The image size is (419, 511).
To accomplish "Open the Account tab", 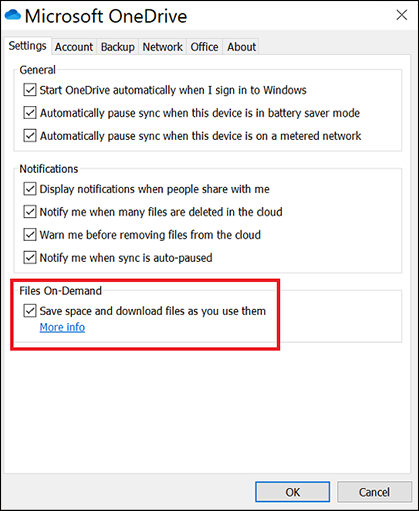I will [74, 47].
